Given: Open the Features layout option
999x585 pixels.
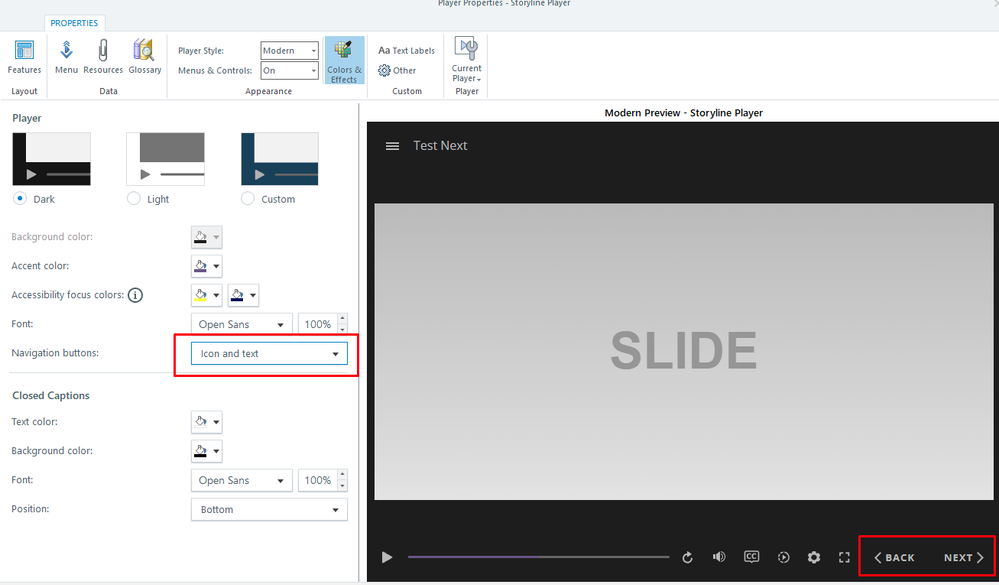Looking at the screenshot, I should pos(24,57).
